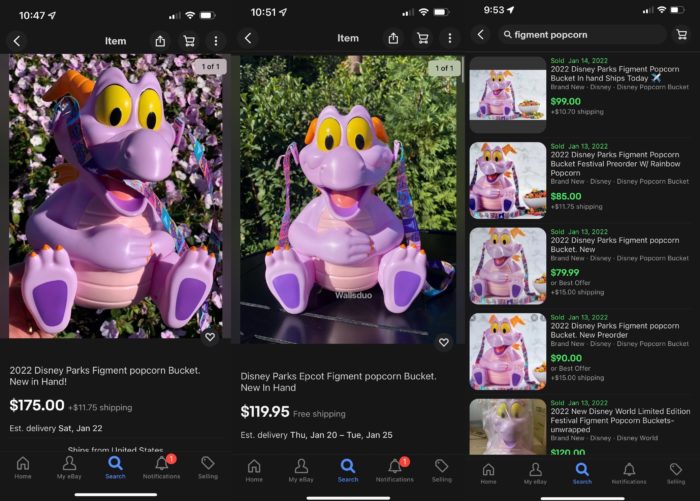Click title 'Disney Parks Epcot Figment popcorn Bucket'
Viewport: 700px width, 501px height.
tap(338, 382)
